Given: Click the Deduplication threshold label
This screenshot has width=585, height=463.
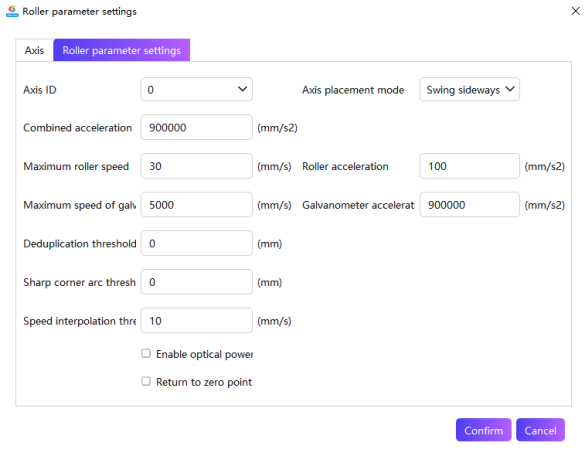Looking at the screenshot, I should 79,244.
